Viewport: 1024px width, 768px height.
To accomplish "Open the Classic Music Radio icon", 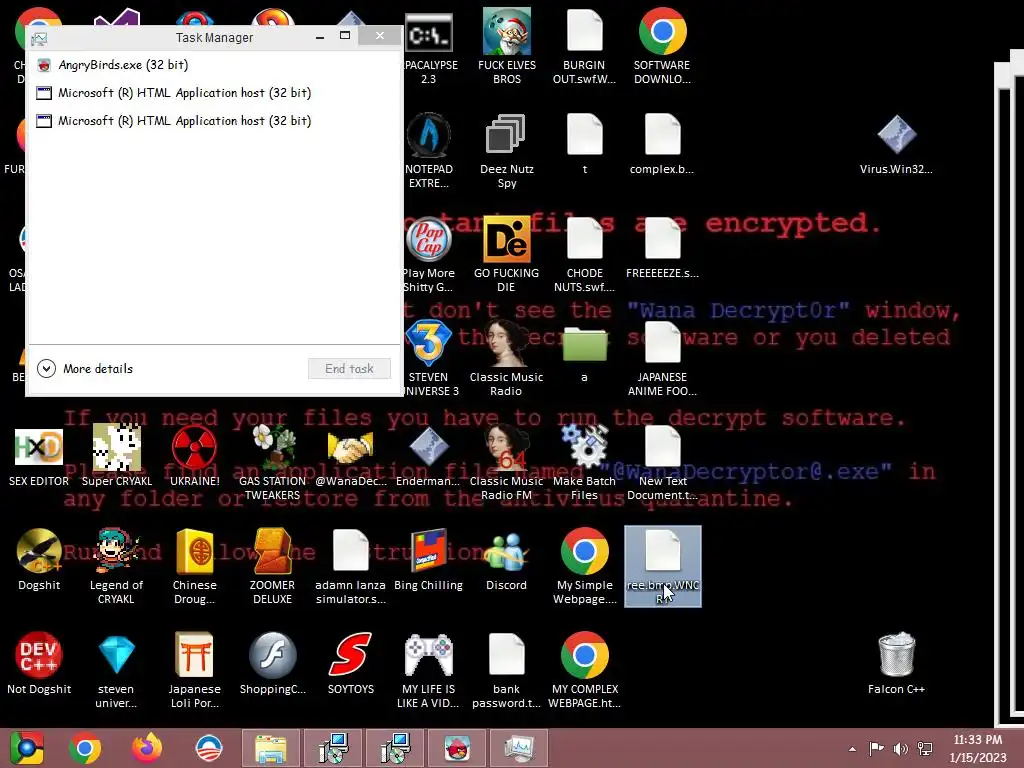I will tap(507, 359).
